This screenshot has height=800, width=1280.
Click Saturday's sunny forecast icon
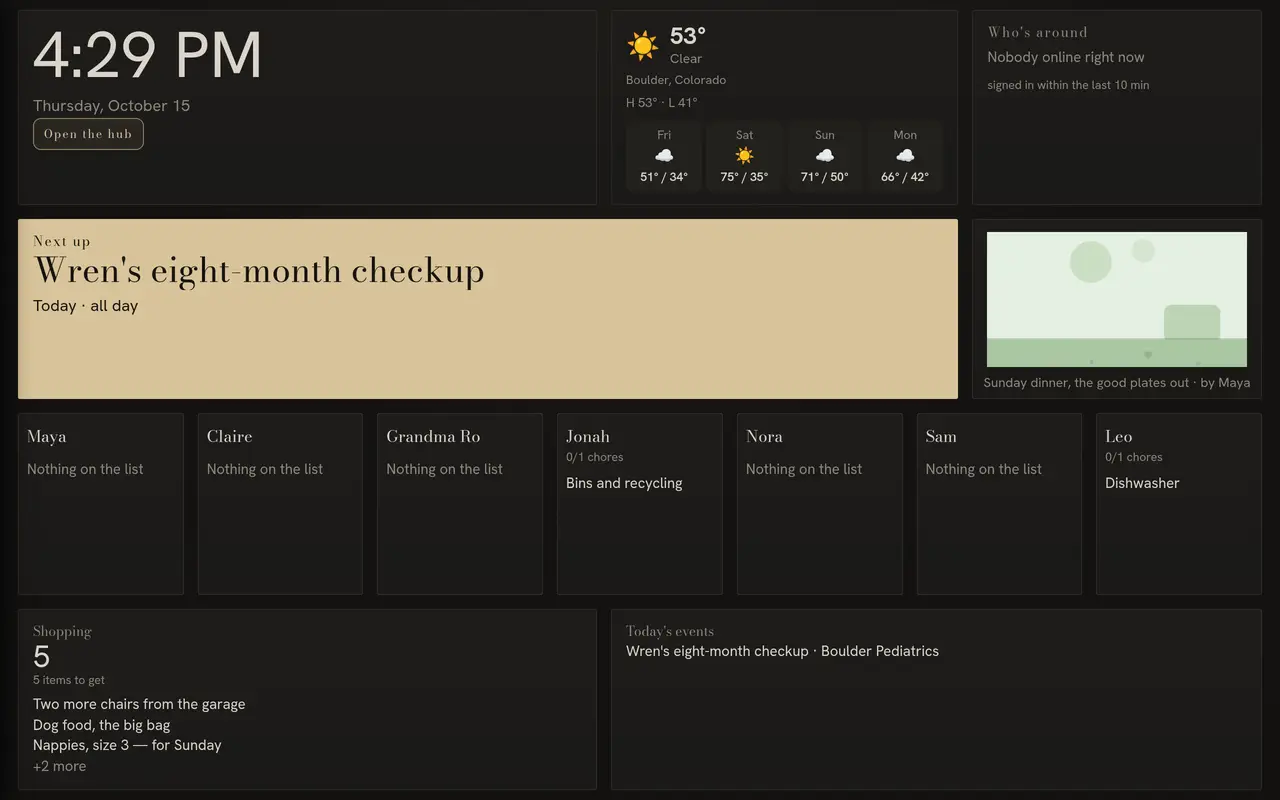[744, 156]
